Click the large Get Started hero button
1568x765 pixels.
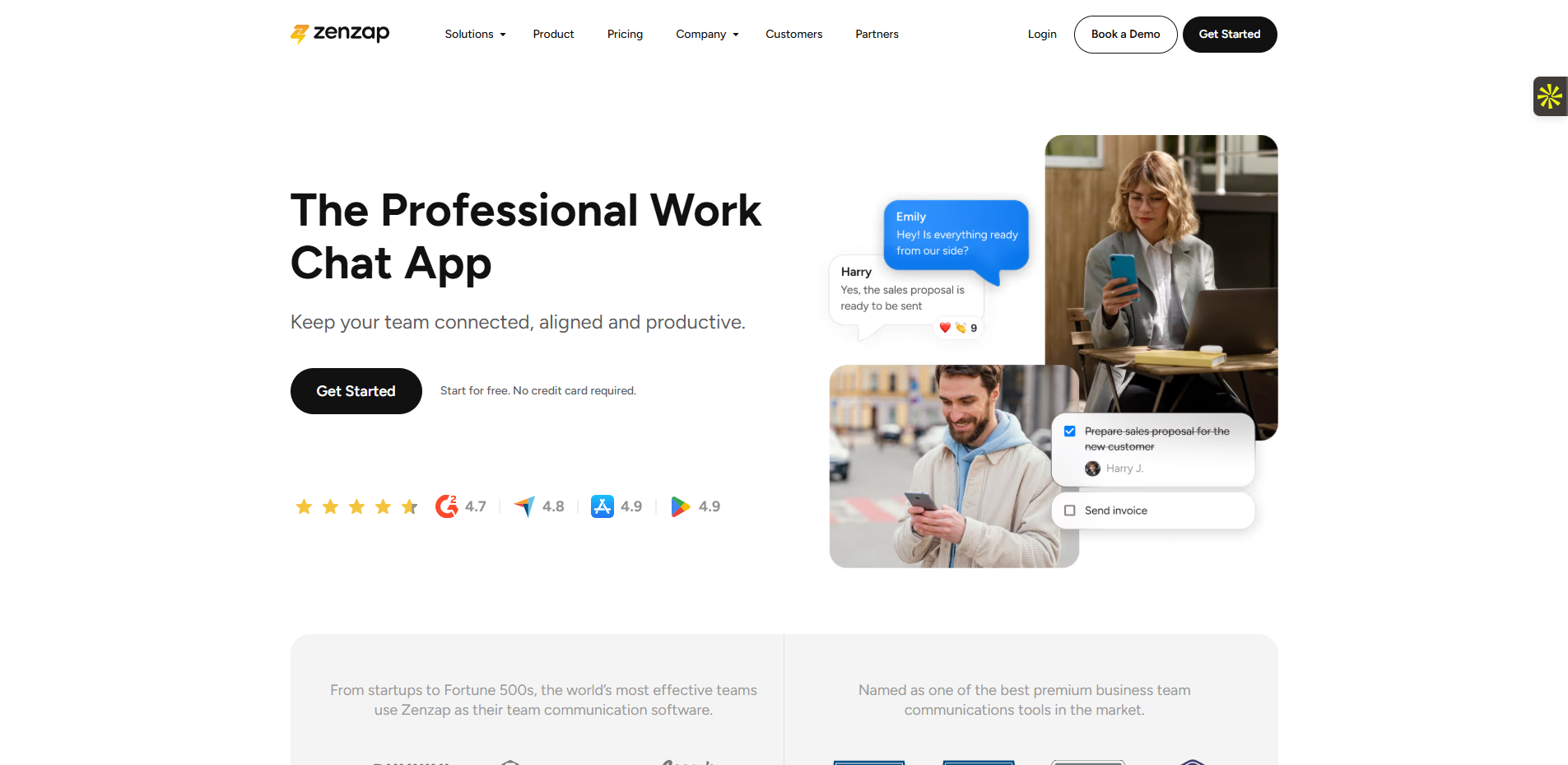[356, 391]
